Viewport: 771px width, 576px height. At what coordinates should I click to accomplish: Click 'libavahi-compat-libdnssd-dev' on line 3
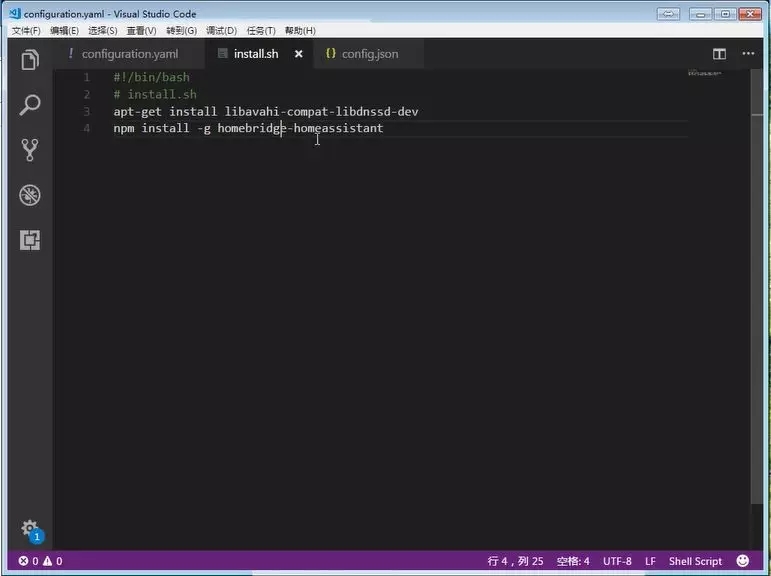(322, 112)
